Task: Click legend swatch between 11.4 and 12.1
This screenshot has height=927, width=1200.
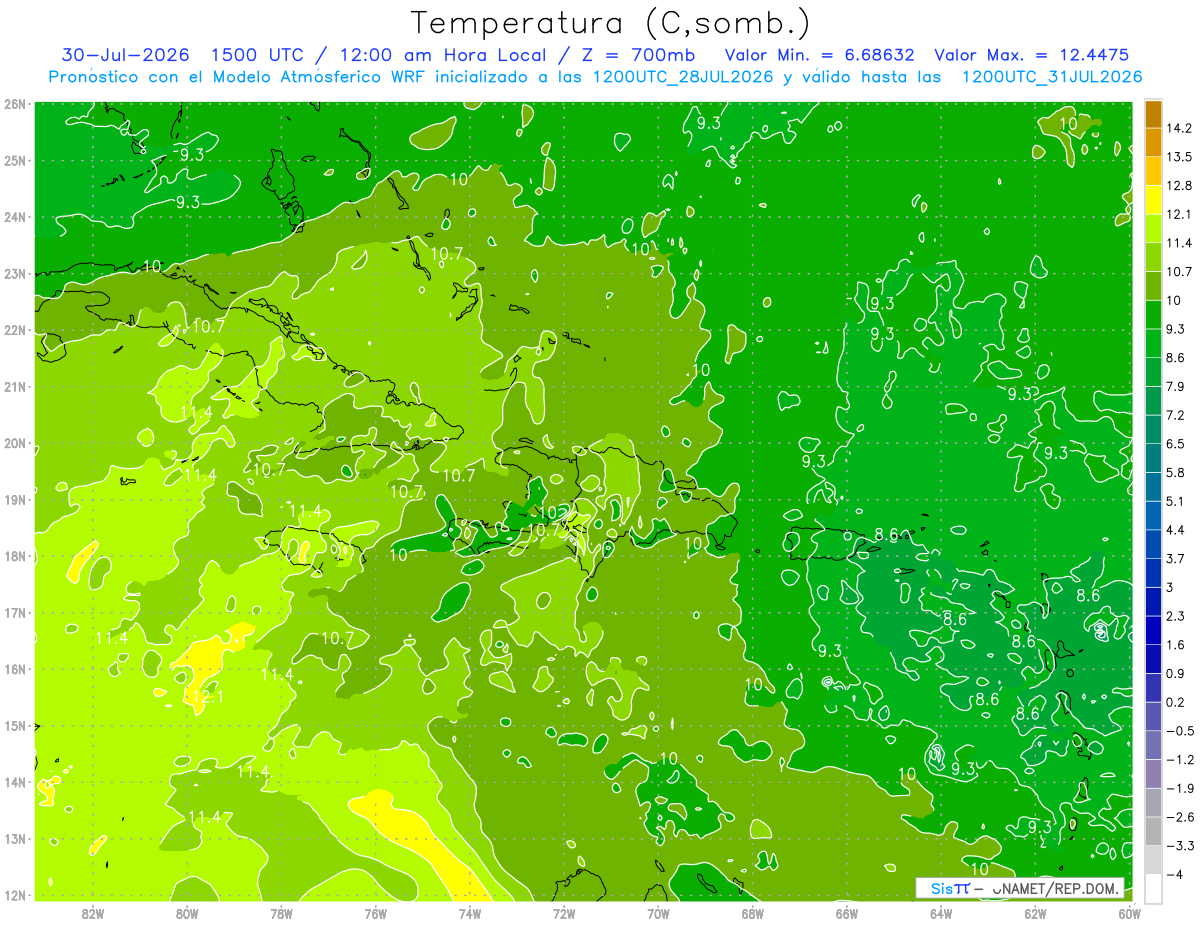Action: [1153, 228]
